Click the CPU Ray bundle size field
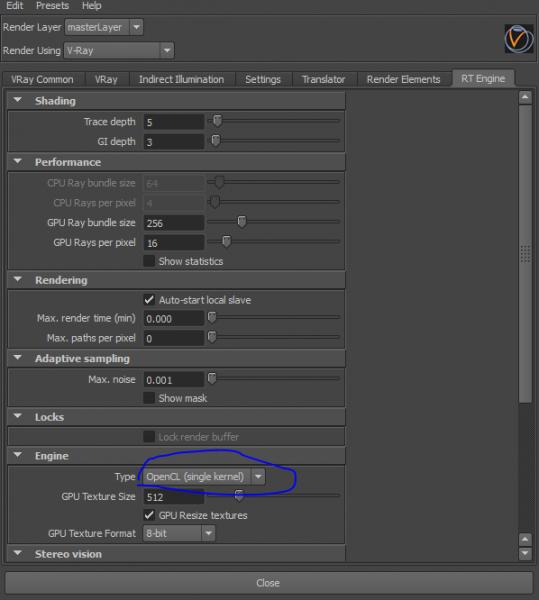 point(174,183)
